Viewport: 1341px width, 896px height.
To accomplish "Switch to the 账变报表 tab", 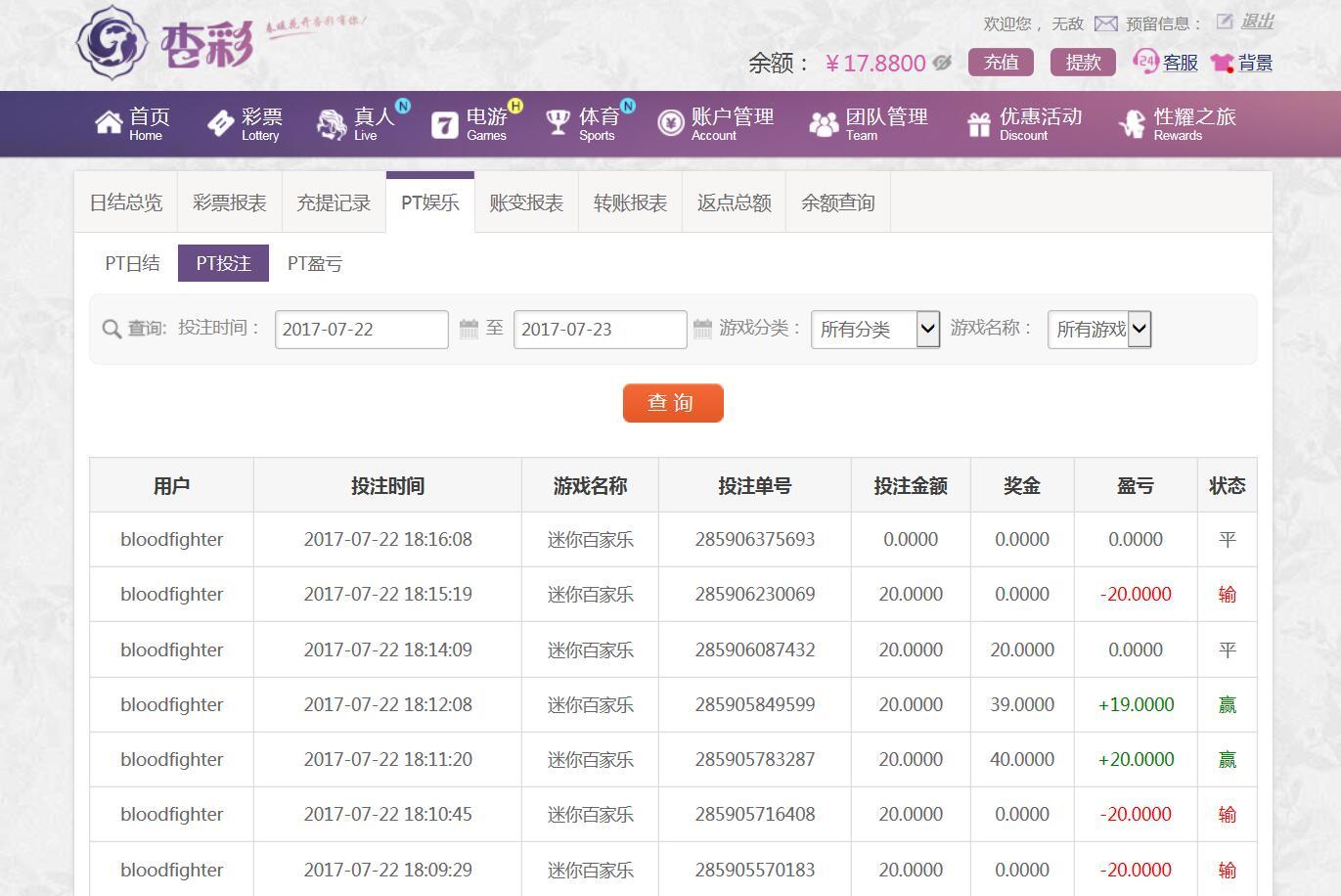I will coord(526,202).
